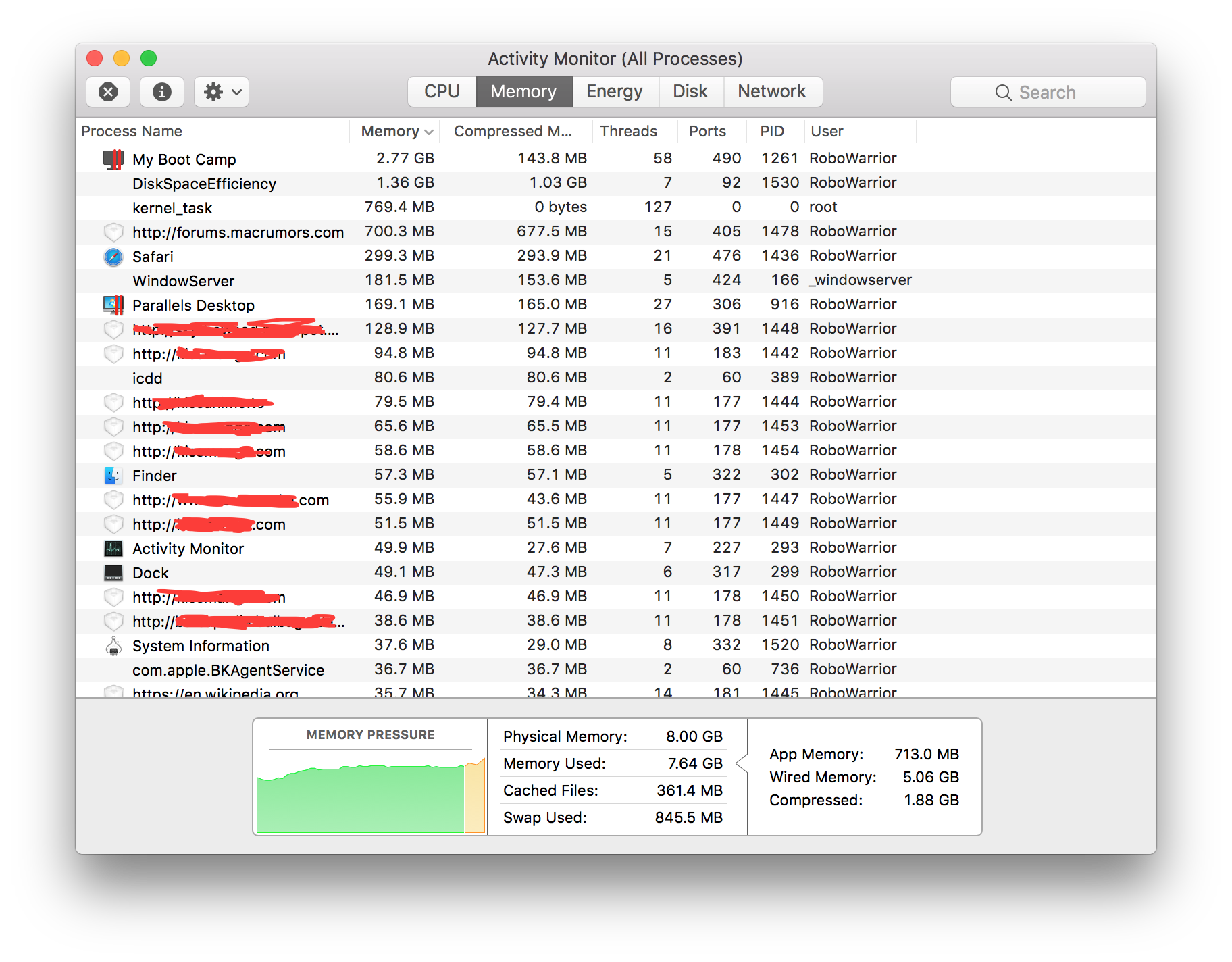The height and width of the screenshot is (962, 1232).
Task: Click the Finder face icon
Action: pyautogui.click(x=113, y=476)
